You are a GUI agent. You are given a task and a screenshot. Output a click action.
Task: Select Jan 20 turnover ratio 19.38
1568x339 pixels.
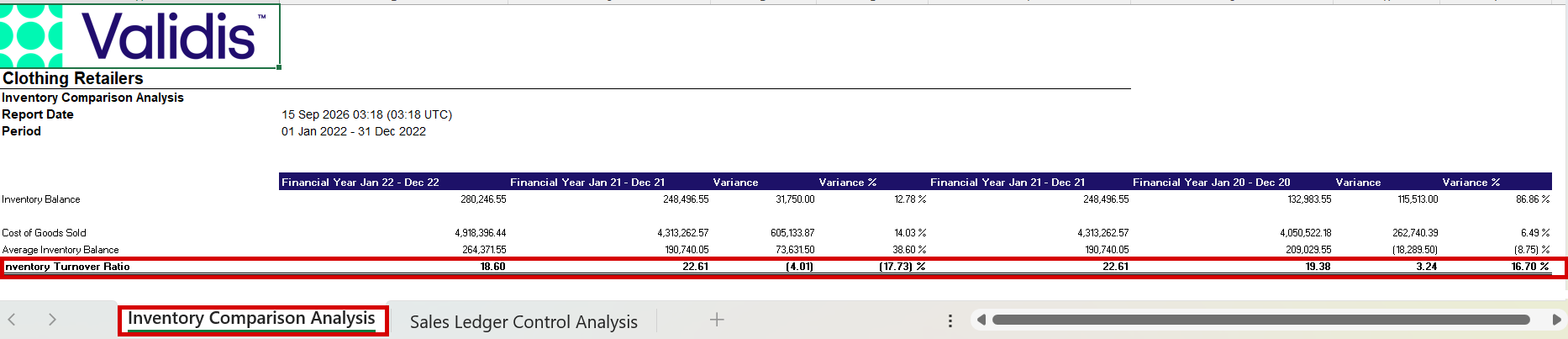1318,267
